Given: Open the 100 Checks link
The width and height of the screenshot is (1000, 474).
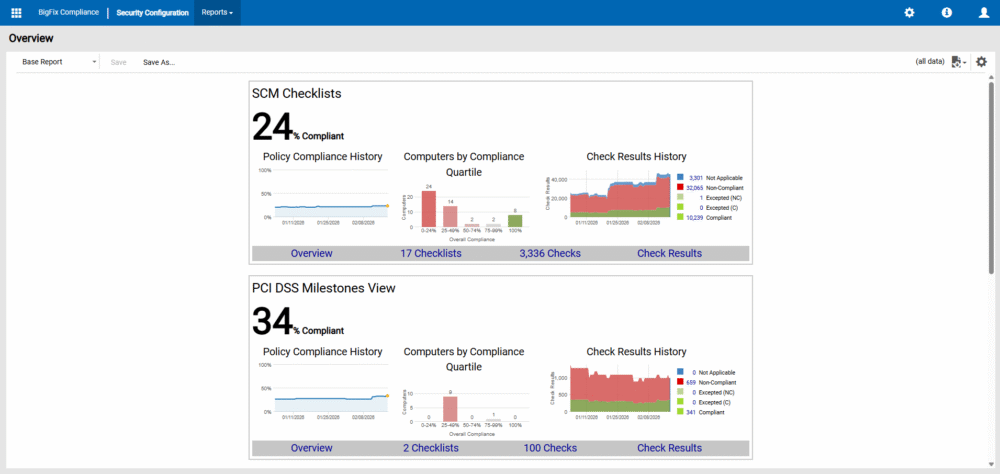Looking at the screenshot, I should 549,448.
